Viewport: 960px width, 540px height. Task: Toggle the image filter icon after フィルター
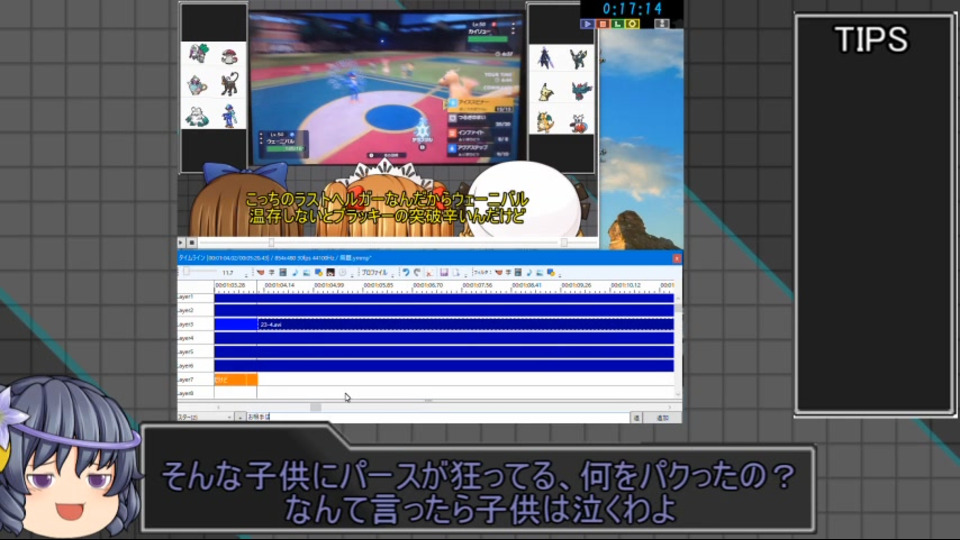tap(539, 272)
